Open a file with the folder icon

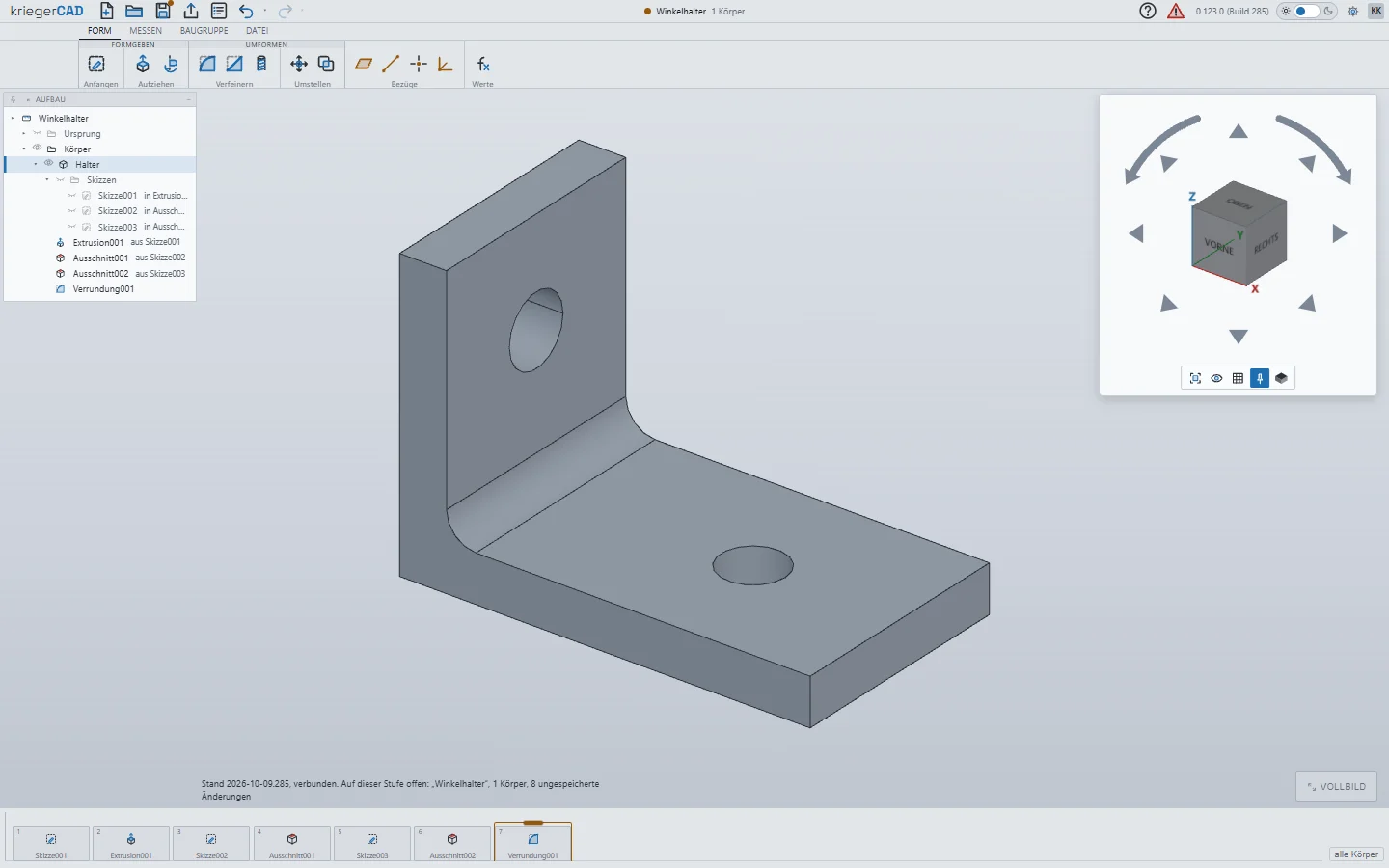(134, 12)
